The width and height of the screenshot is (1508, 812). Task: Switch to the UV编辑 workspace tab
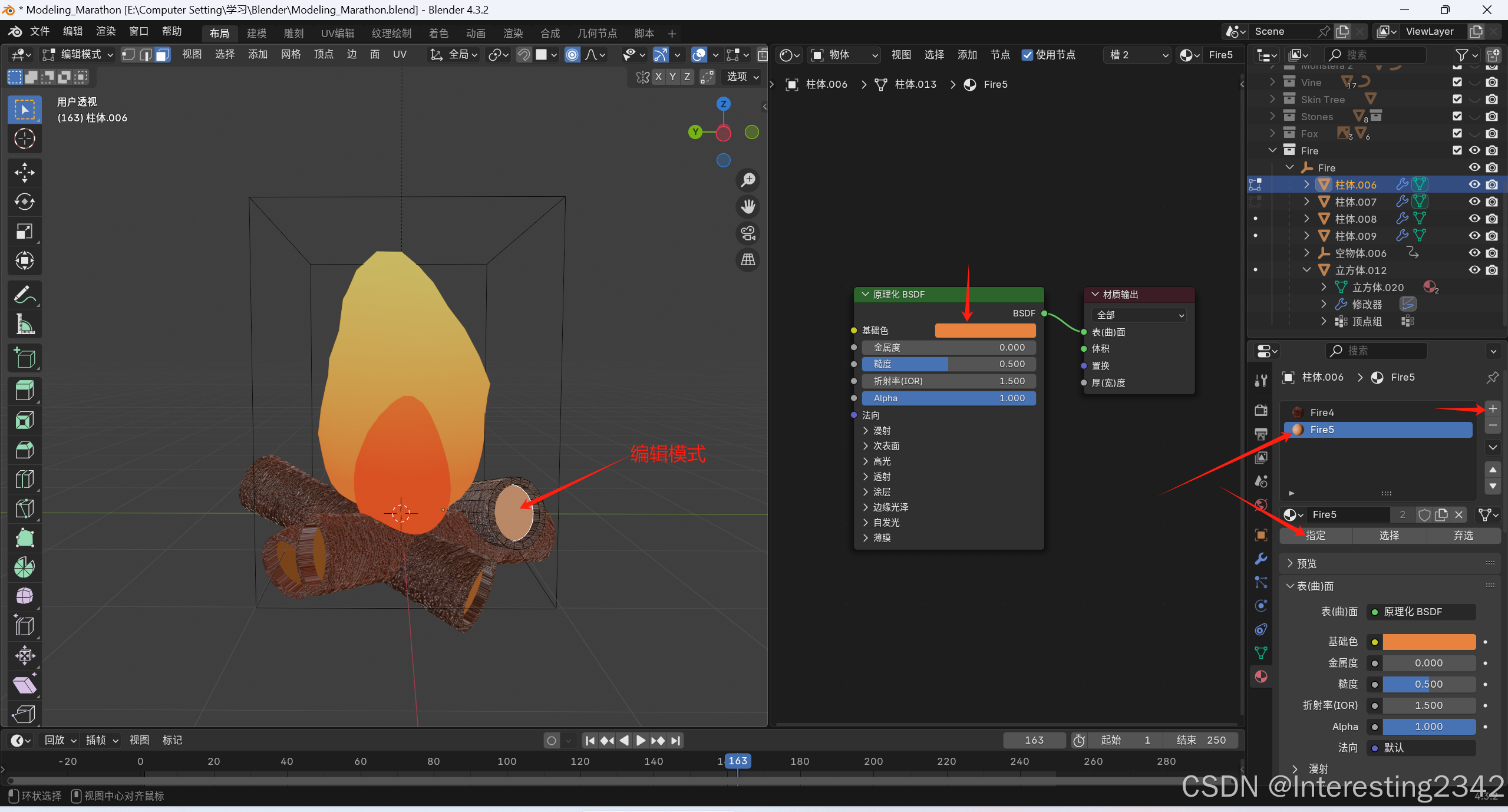[x=337, y=34]
